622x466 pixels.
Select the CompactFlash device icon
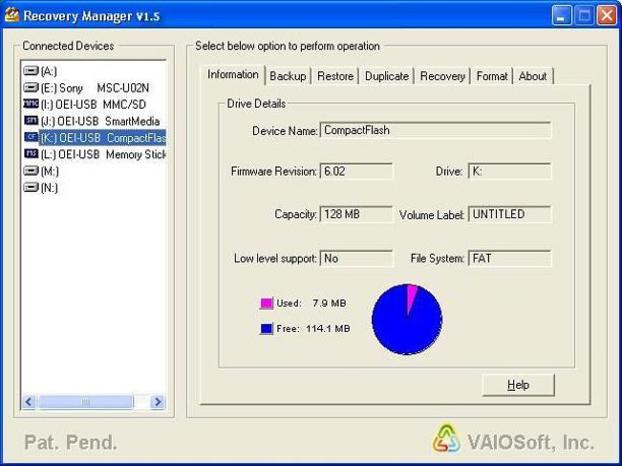click(30, 137)
